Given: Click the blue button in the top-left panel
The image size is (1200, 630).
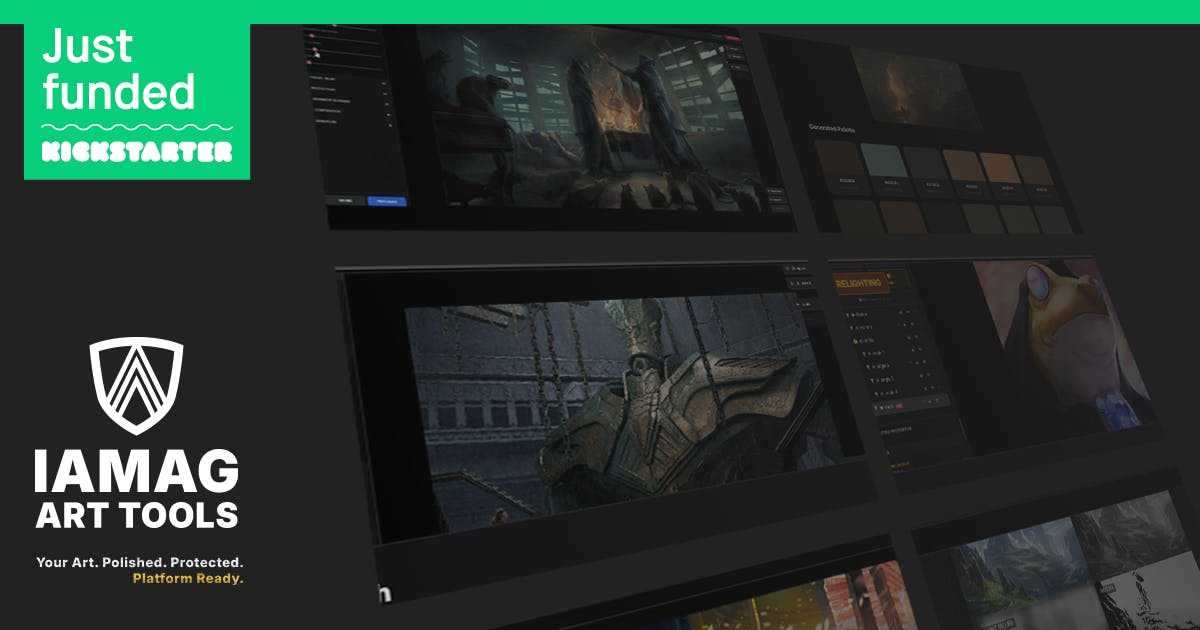Looking at the screenshot, I should [386, 201].
